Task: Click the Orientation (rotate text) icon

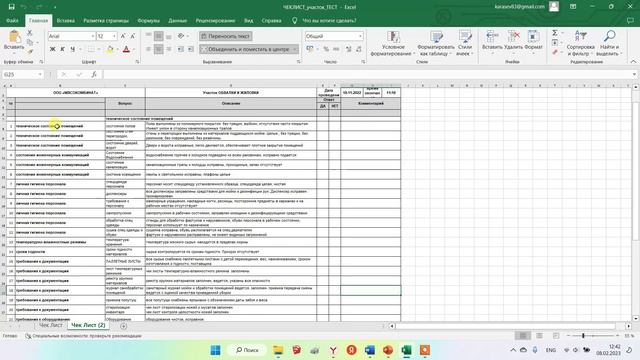Action: [181, 36]
